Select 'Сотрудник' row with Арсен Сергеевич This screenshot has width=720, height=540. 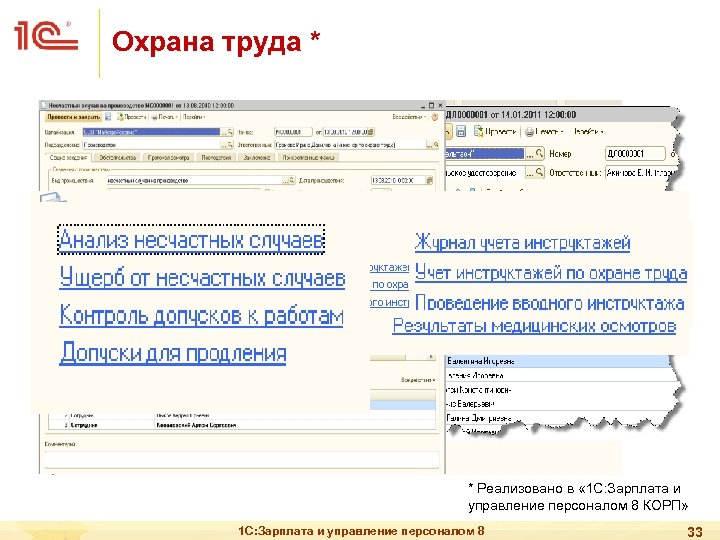tap(242, 425)
